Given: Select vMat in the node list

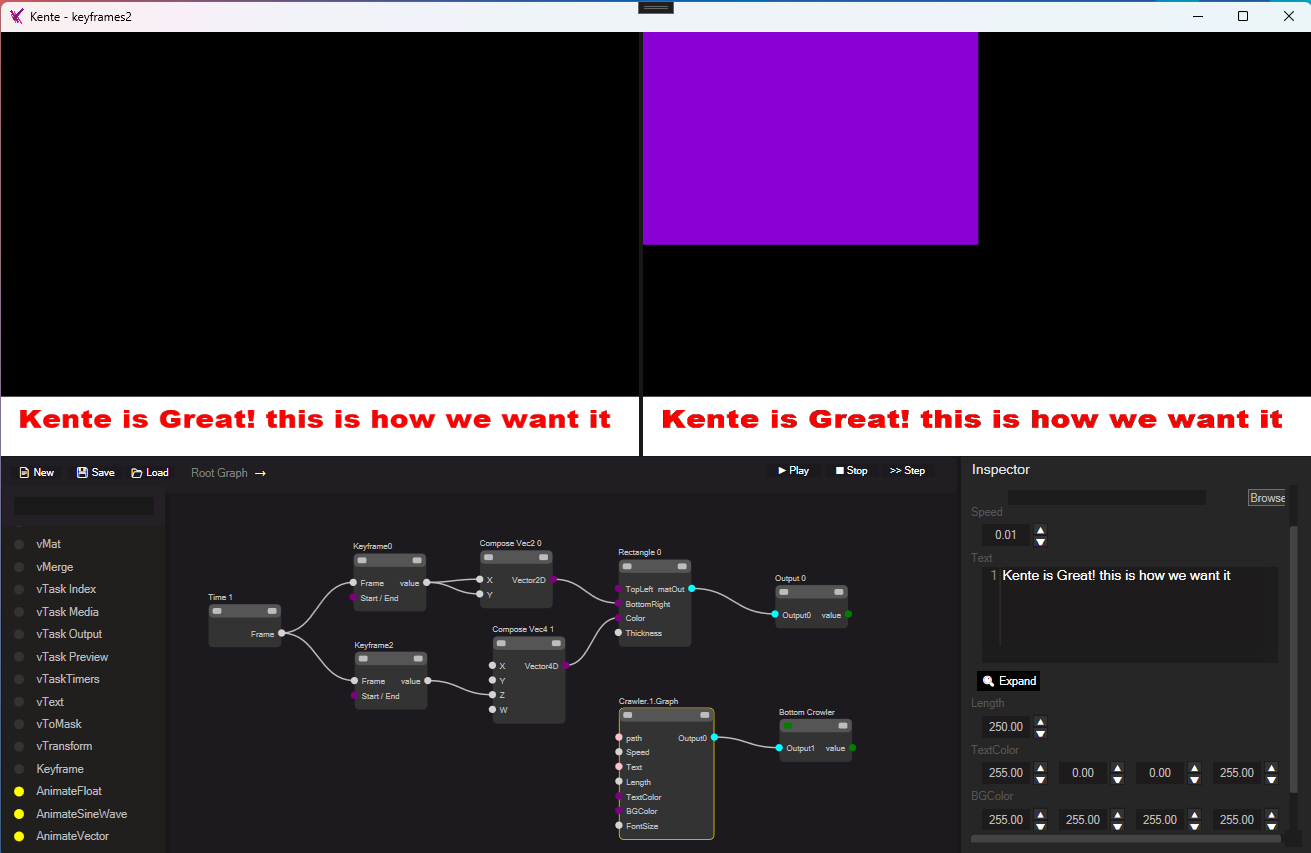Looking at the screenshot, I should pyautogui.click(x=49, y=544).
